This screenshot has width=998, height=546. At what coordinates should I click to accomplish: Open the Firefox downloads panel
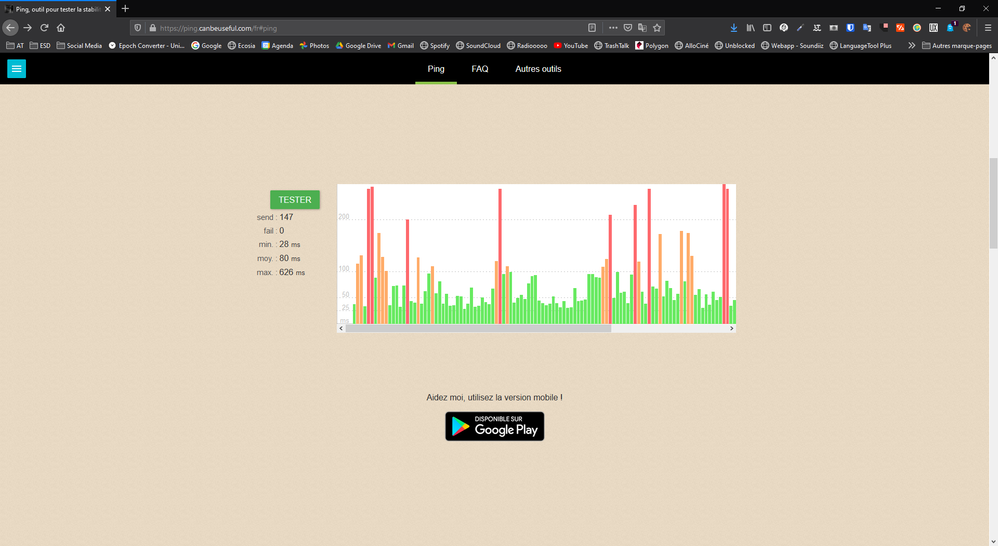tap(733, 28)
